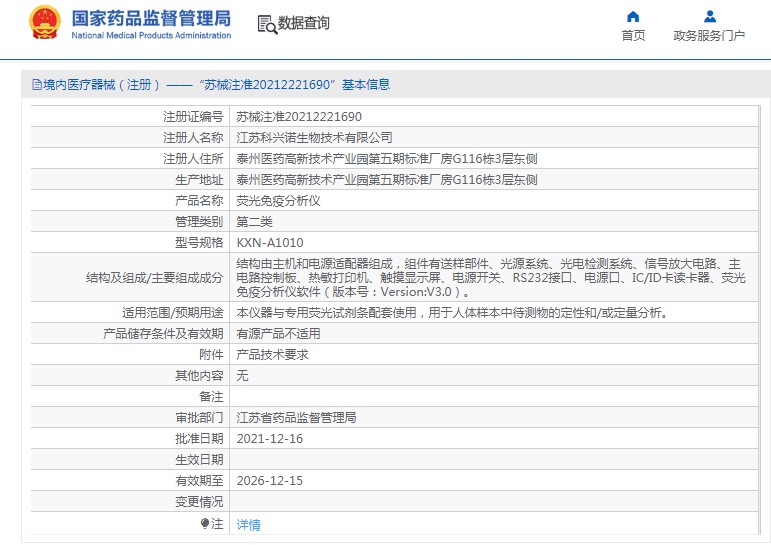This screenshot has width=771, height=545.
Task: Click the data query magnifier icon
Action: click(x=265, y=24)
